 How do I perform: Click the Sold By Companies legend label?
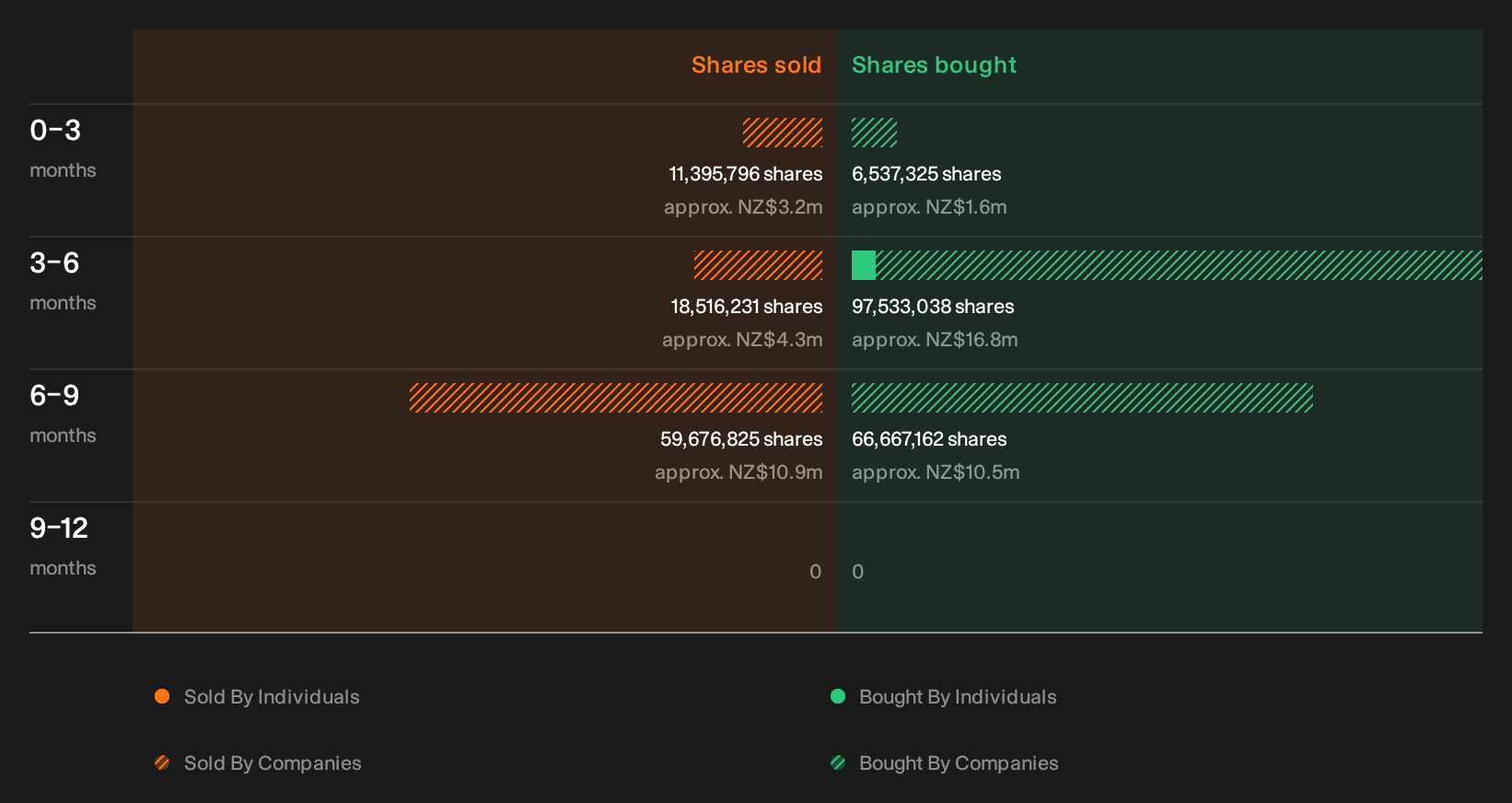tap(273, 763)
